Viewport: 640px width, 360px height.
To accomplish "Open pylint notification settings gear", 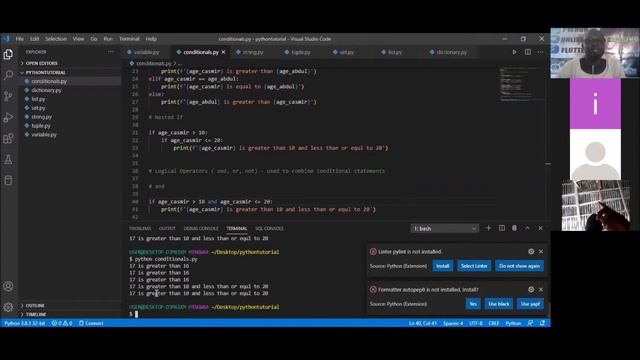I will 531,251.
